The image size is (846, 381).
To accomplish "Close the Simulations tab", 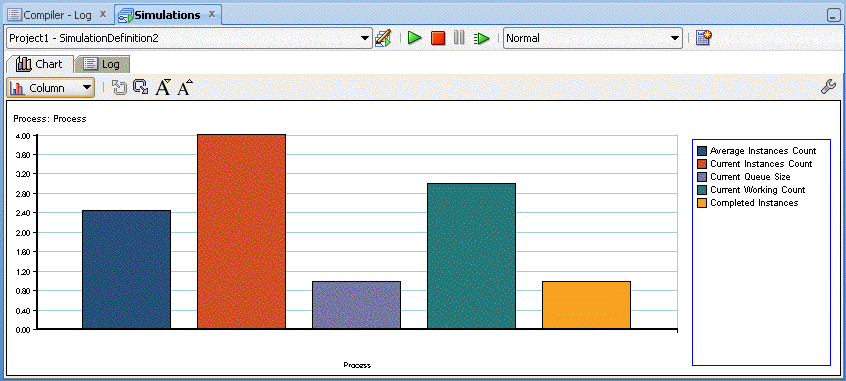I will (212, 14).
